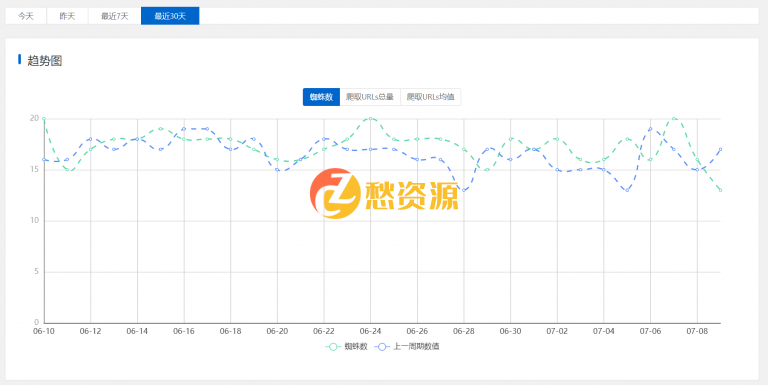Screen dimensions: 768x385
Task: Click y-axis value 5
Action: point(36,271)
